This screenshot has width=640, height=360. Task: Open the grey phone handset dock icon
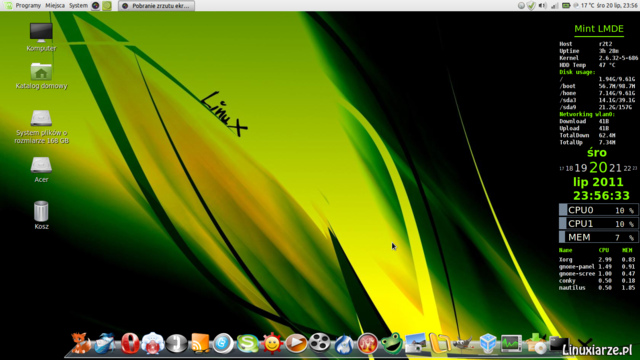[x=176, y=343]
